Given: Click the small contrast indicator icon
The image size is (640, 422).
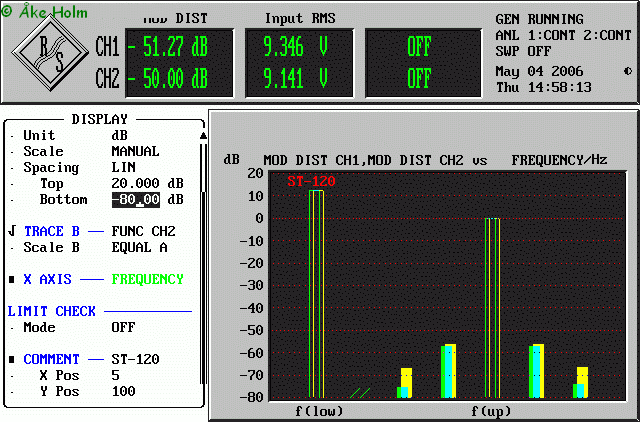Looking at the screenshot, I should click(628, 71).
